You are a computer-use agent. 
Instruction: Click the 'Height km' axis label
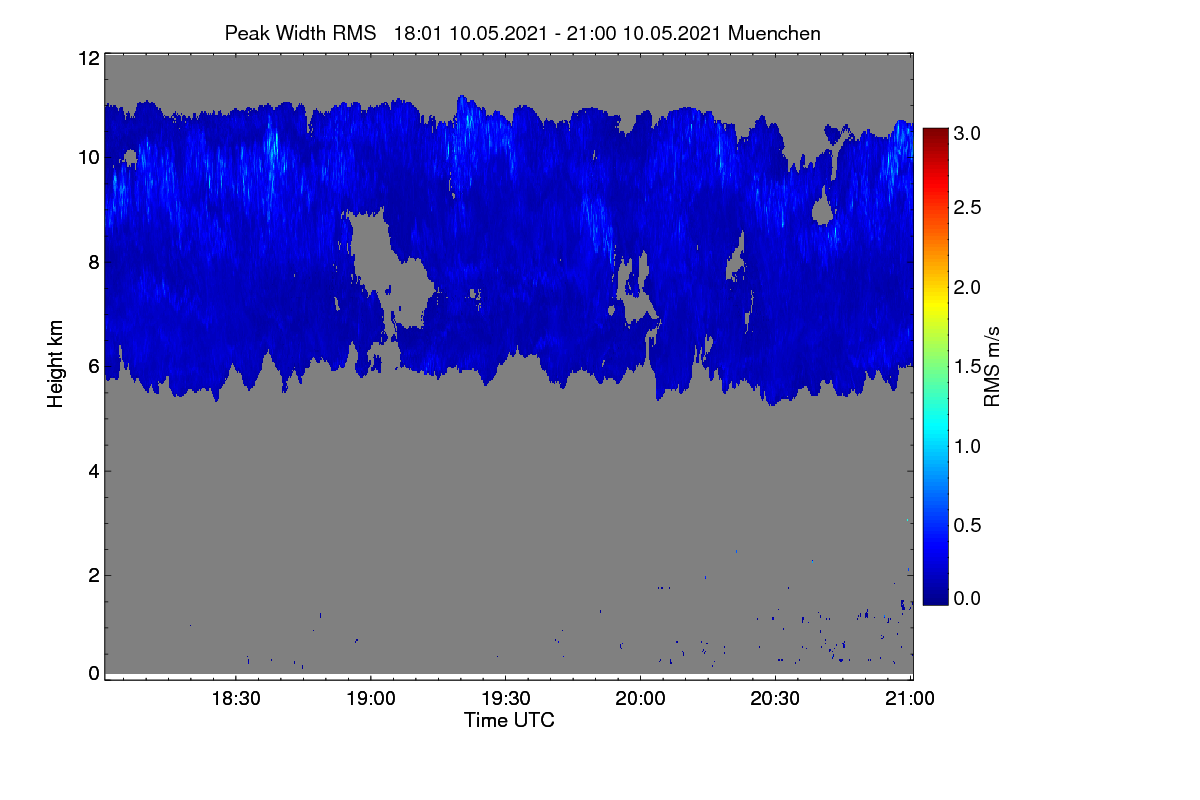(x=54, y=366)
